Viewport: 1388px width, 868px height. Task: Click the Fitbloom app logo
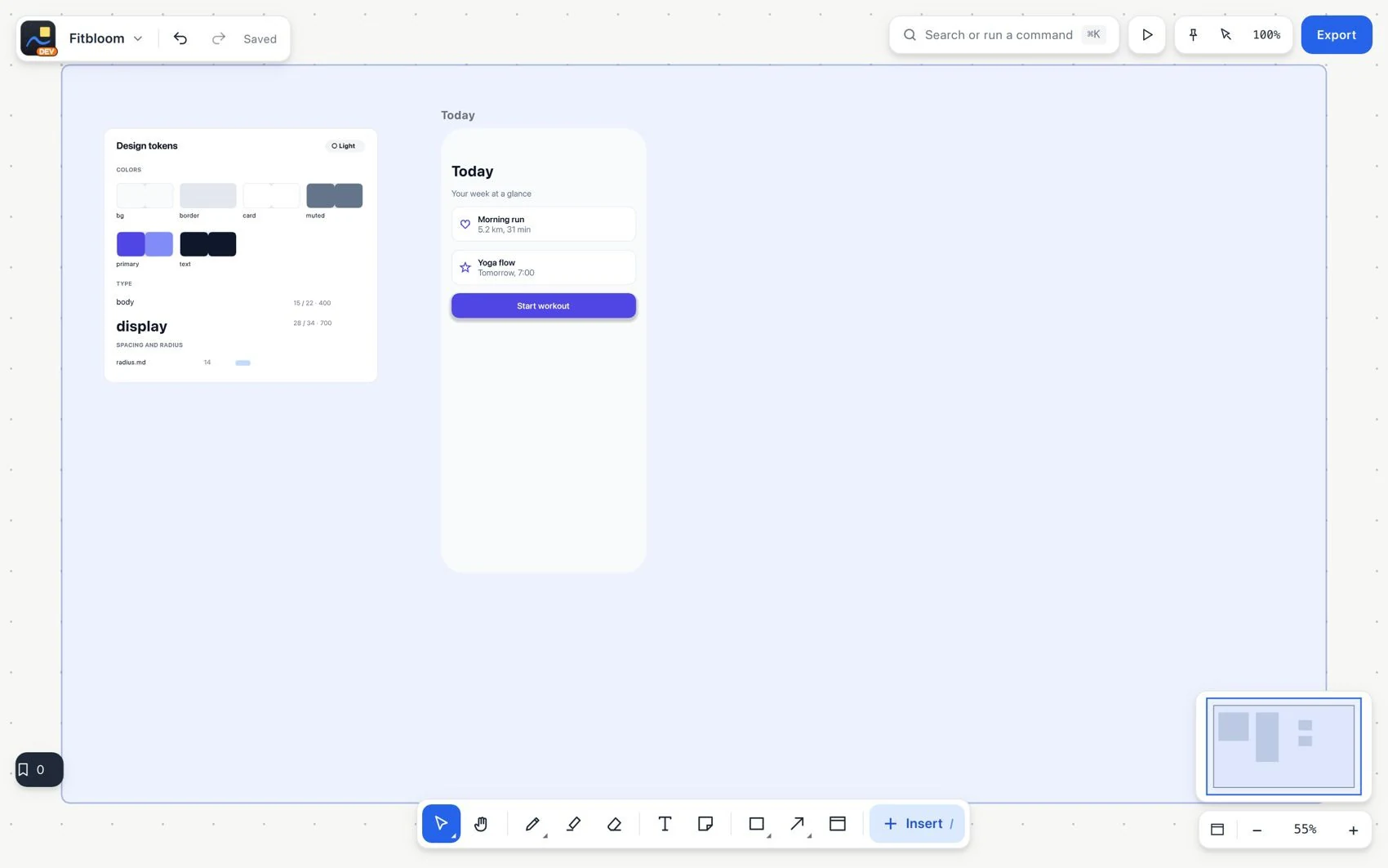(38, 38)
